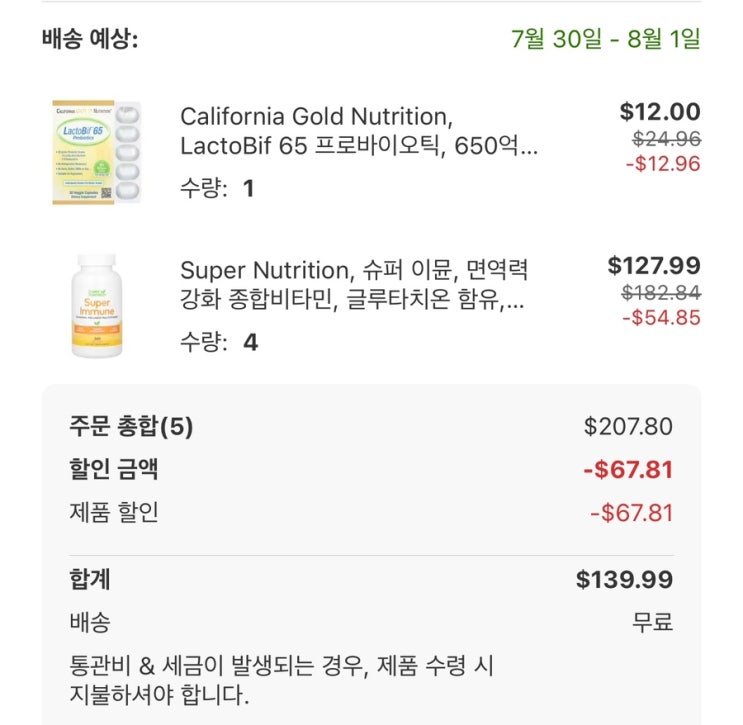This screenshot has width=743, height=725.
Task: Tap the 배송 예상 label
Action: point(90,39)
